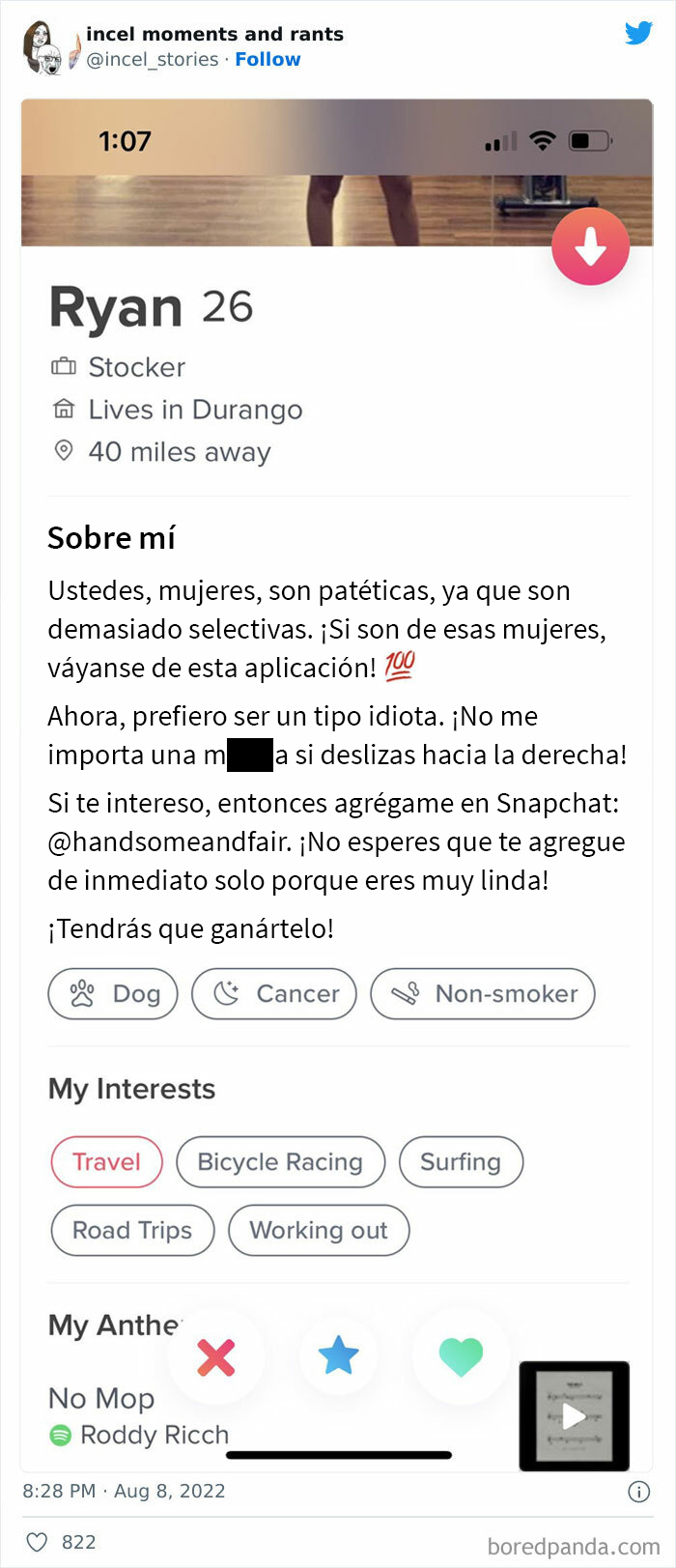Viewport: 676px width, 1568px height.
Task: Select the Road Trips interest chip
Action: click(132, 1230)
